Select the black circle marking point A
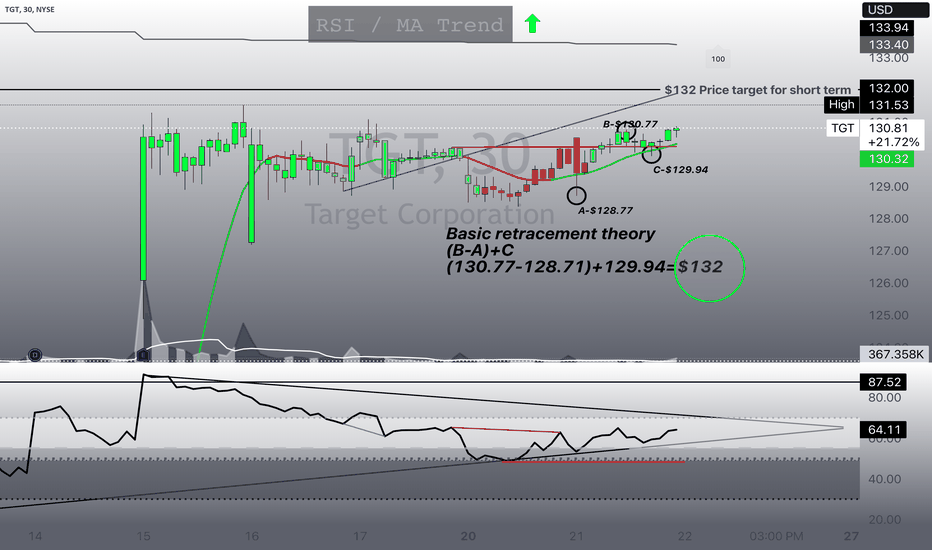This screenshot has width=932, height=550. click(x=577, y=195)
